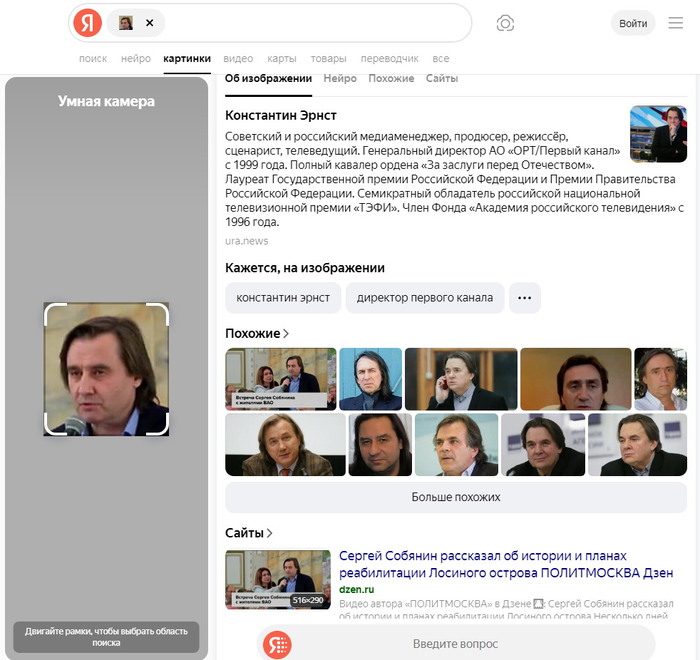Click the Yandex assistant icon near question field

277,644
